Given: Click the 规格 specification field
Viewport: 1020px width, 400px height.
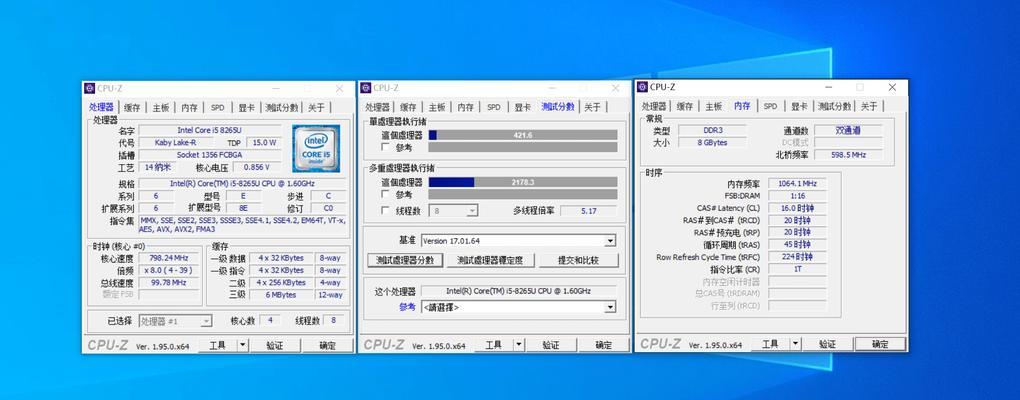Looking at the screenshot, I should coord(243,183).
